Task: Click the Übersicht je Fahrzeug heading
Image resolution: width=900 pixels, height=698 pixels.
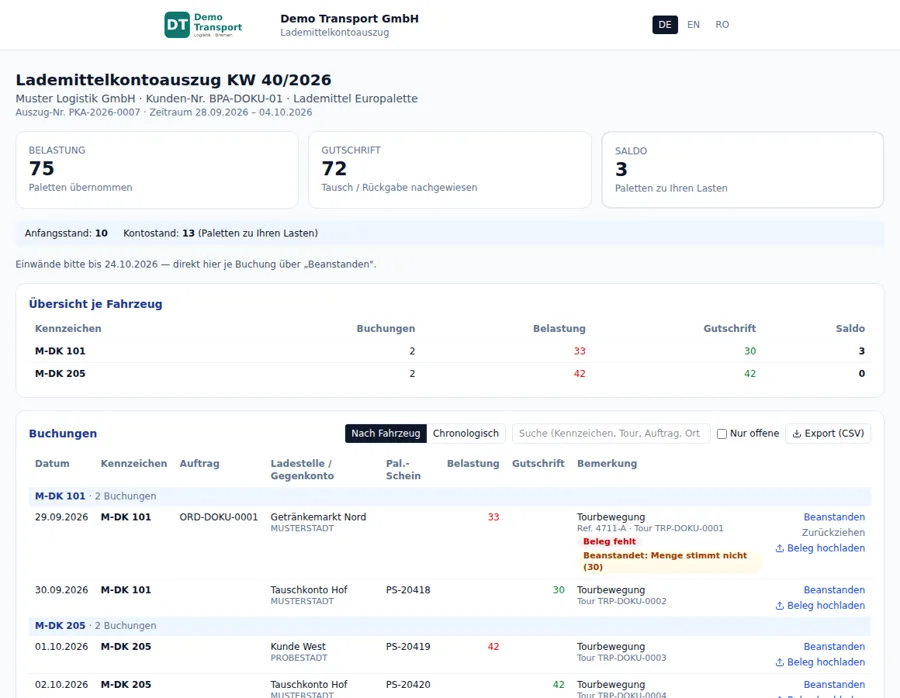Action: coord(96,304)
